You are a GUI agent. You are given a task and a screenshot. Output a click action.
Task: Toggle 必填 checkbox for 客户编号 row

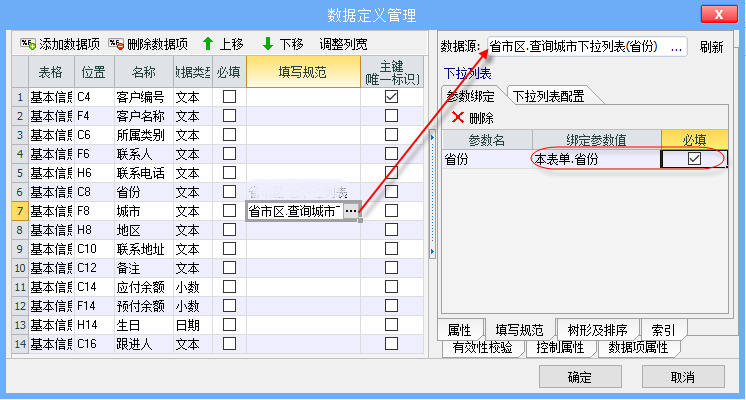229,97
